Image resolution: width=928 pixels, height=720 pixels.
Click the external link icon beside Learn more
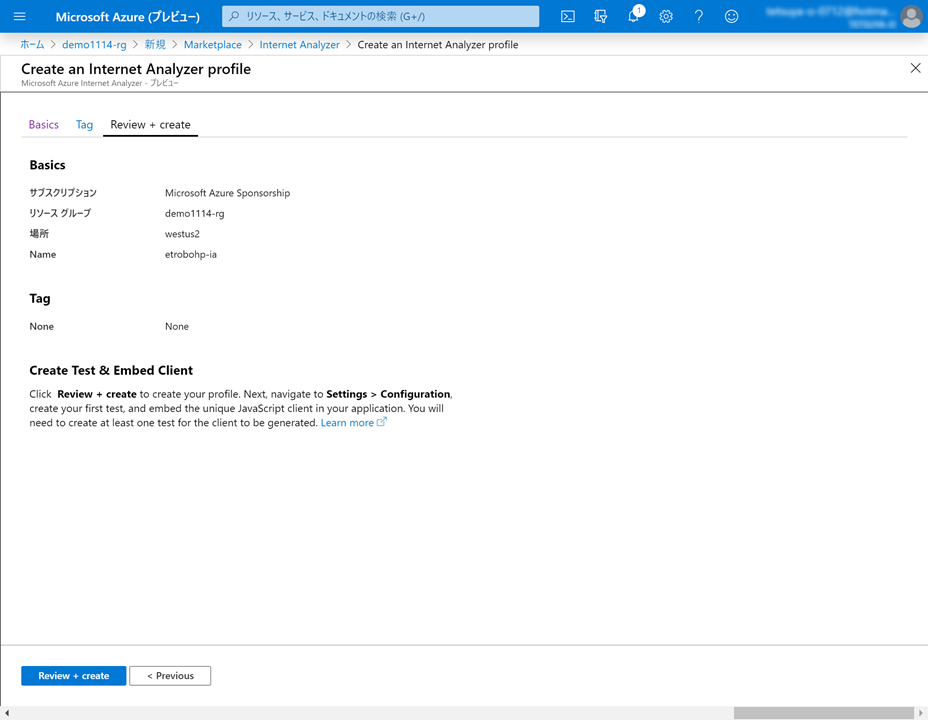coord(382,422)
